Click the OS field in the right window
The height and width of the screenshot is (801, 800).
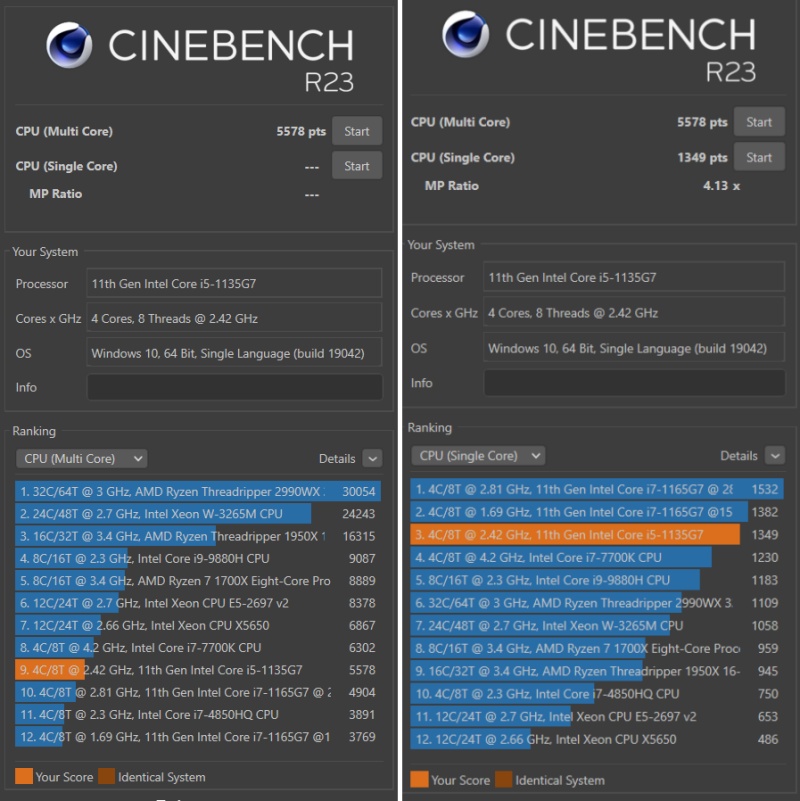coord(634,348)
